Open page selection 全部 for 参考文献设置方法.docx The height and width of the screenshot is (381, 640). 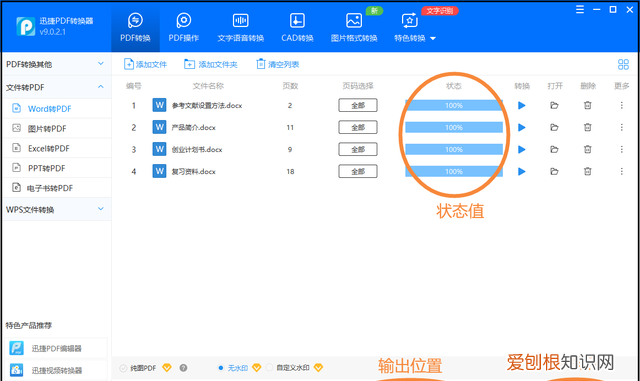[358, 105]
